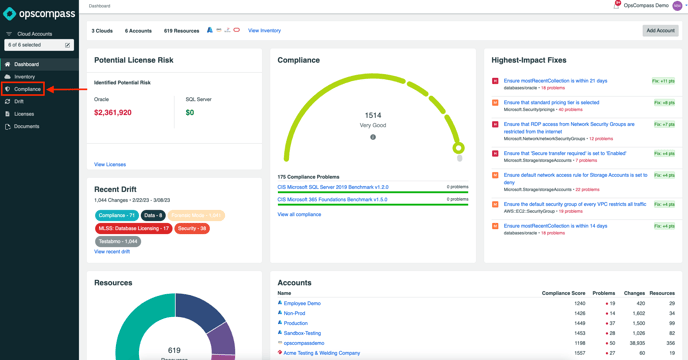Click the Oracle cloud provider icon
This screenshot has width=688, height=360.
click(x=236, y=30)
